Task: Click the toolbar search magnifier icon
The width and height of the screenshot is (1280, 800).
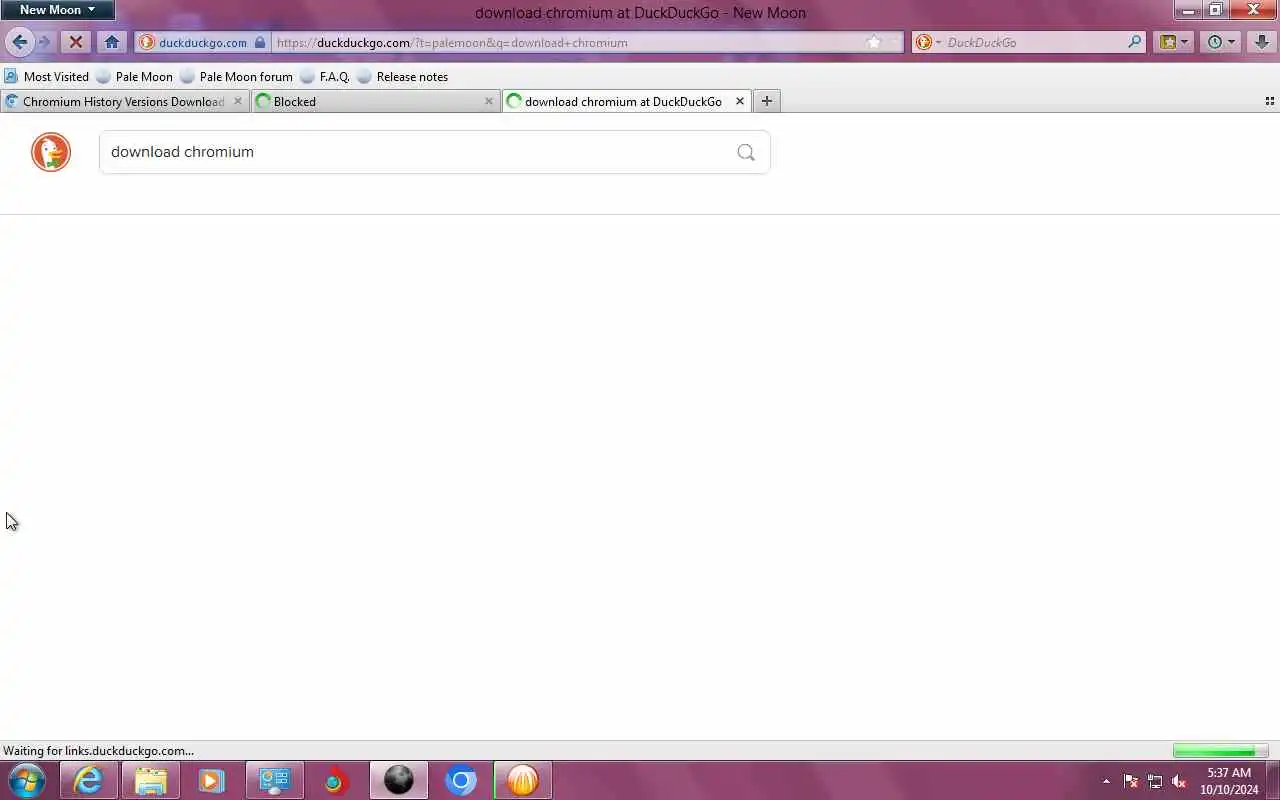Action: (x=1134, y=42)
